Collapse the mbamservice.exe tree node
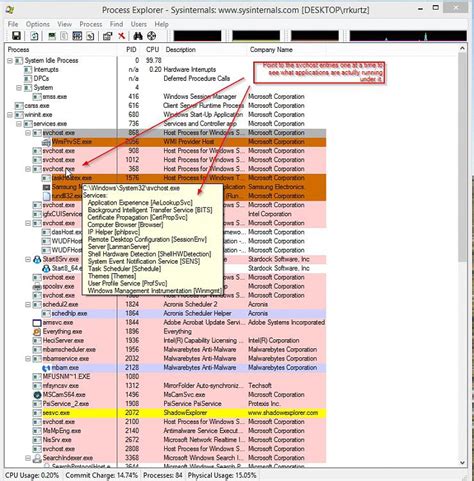The width and height of the screenshot is (474, 481). (28, 359)
